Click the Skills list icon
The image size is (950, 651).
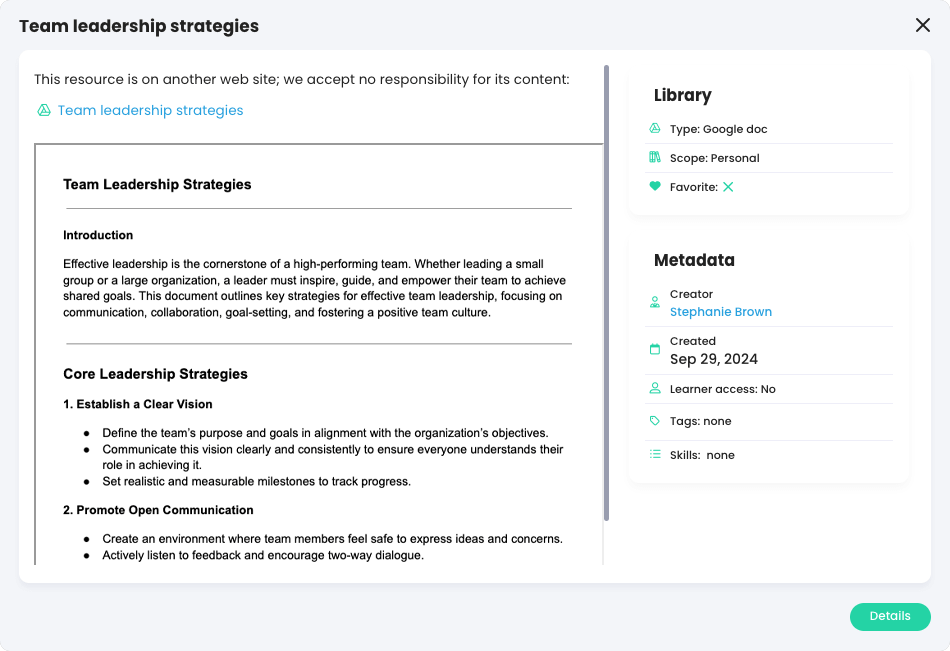(655, 455)
